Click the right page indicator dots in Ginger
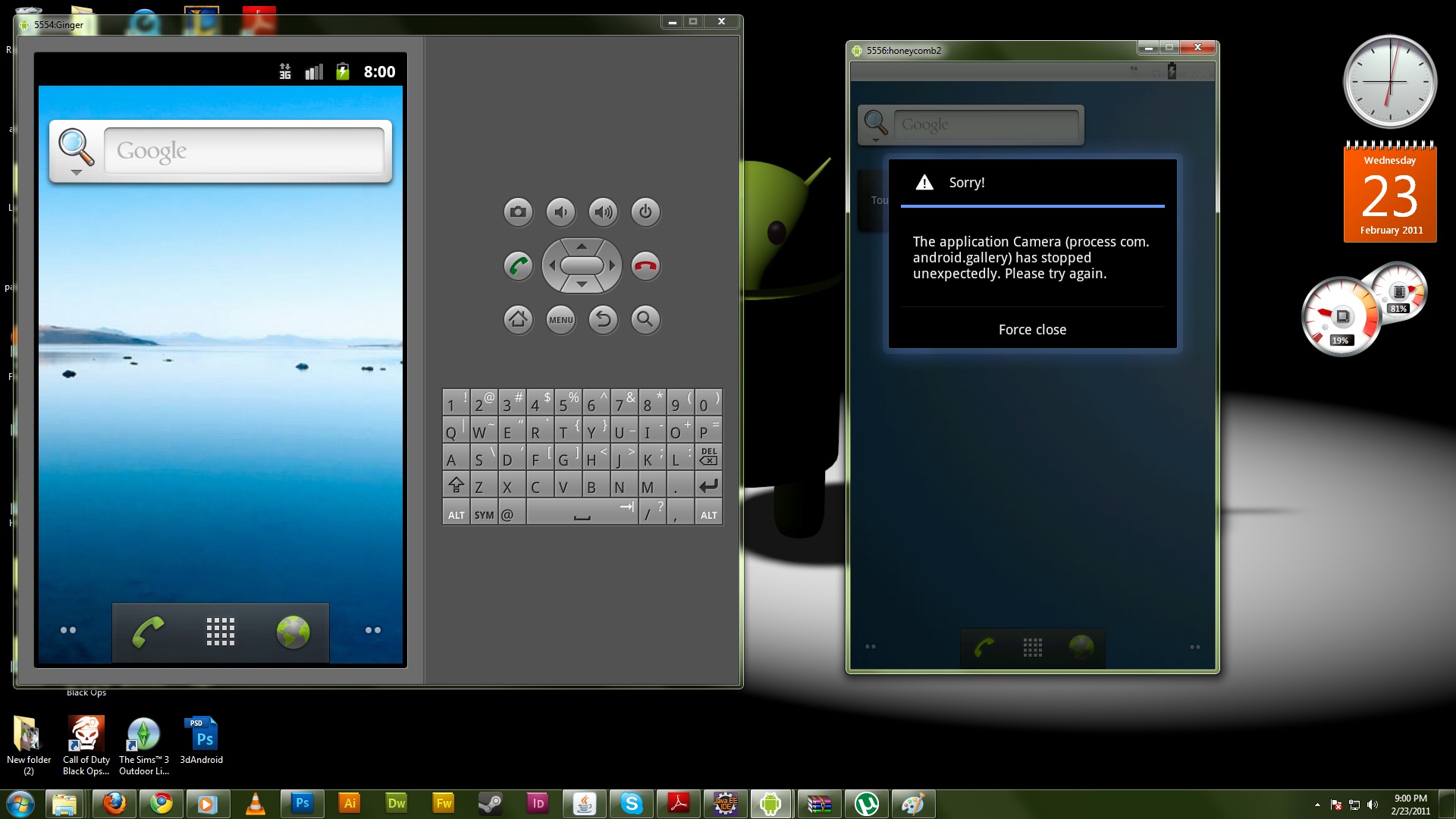Image resolution: width=1456 pixels, height=819 pixels. click(373, 630)
